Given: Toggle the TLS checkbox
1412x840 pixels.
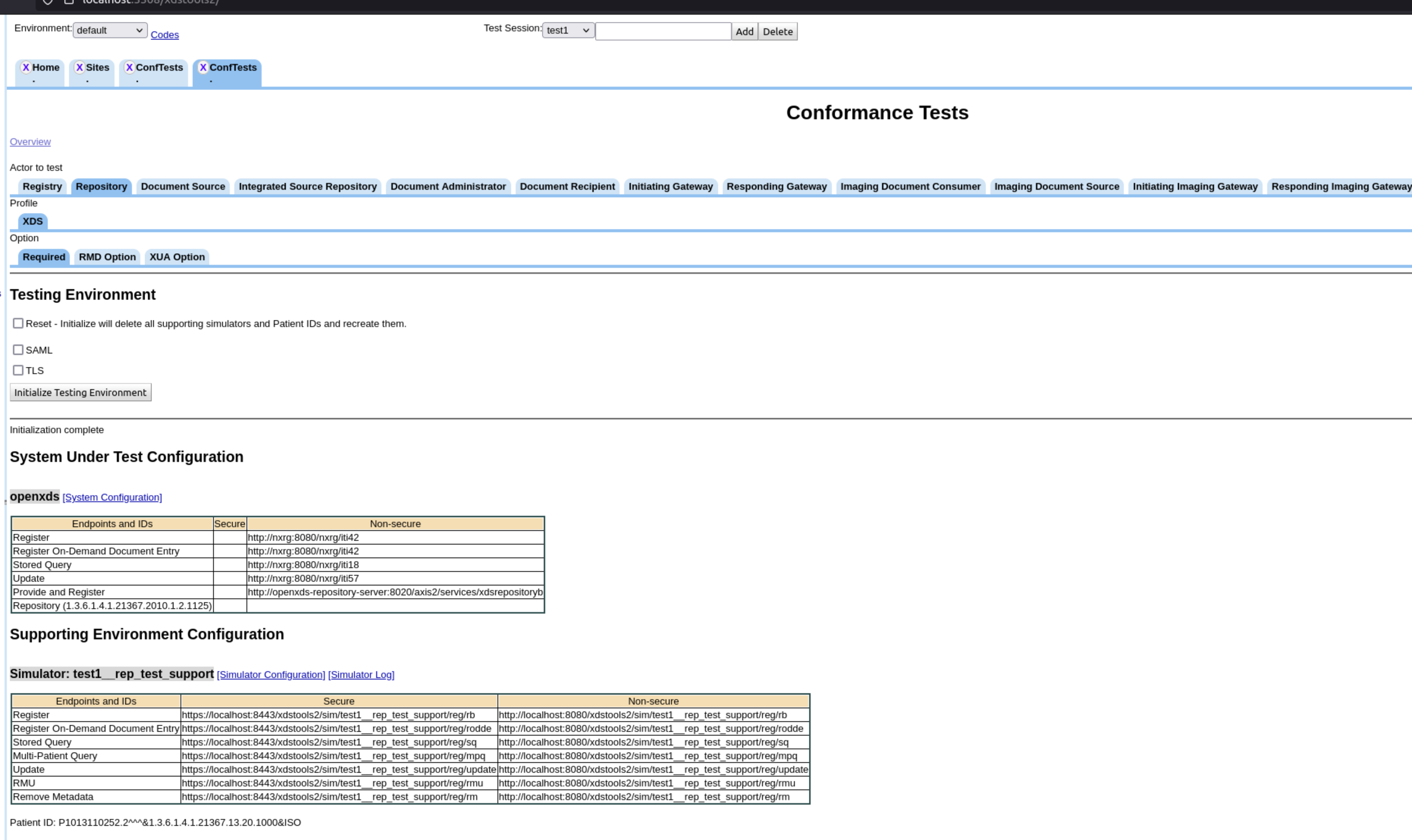Looking at the screenshot, I should pyautogui.click(x=18, y=370).
